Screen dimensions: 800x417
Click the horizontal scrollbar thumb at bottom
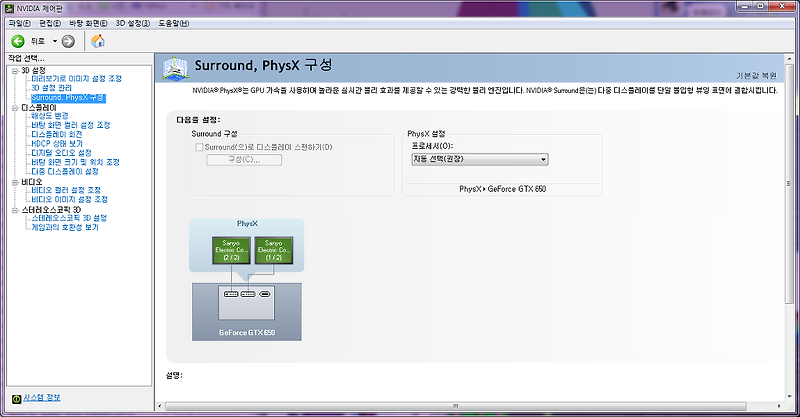tap(455, 406)
